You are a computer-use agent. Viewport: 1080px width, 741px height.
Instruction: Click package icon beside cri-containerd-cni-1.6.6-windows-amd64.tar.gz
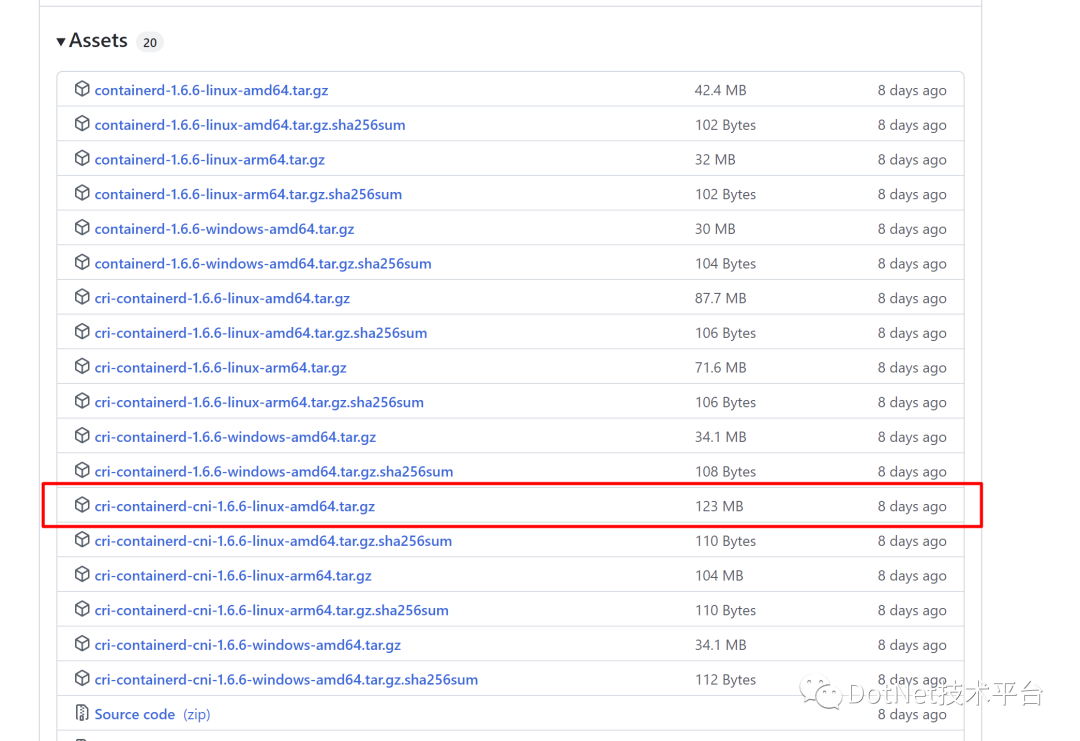click(82, 643)
